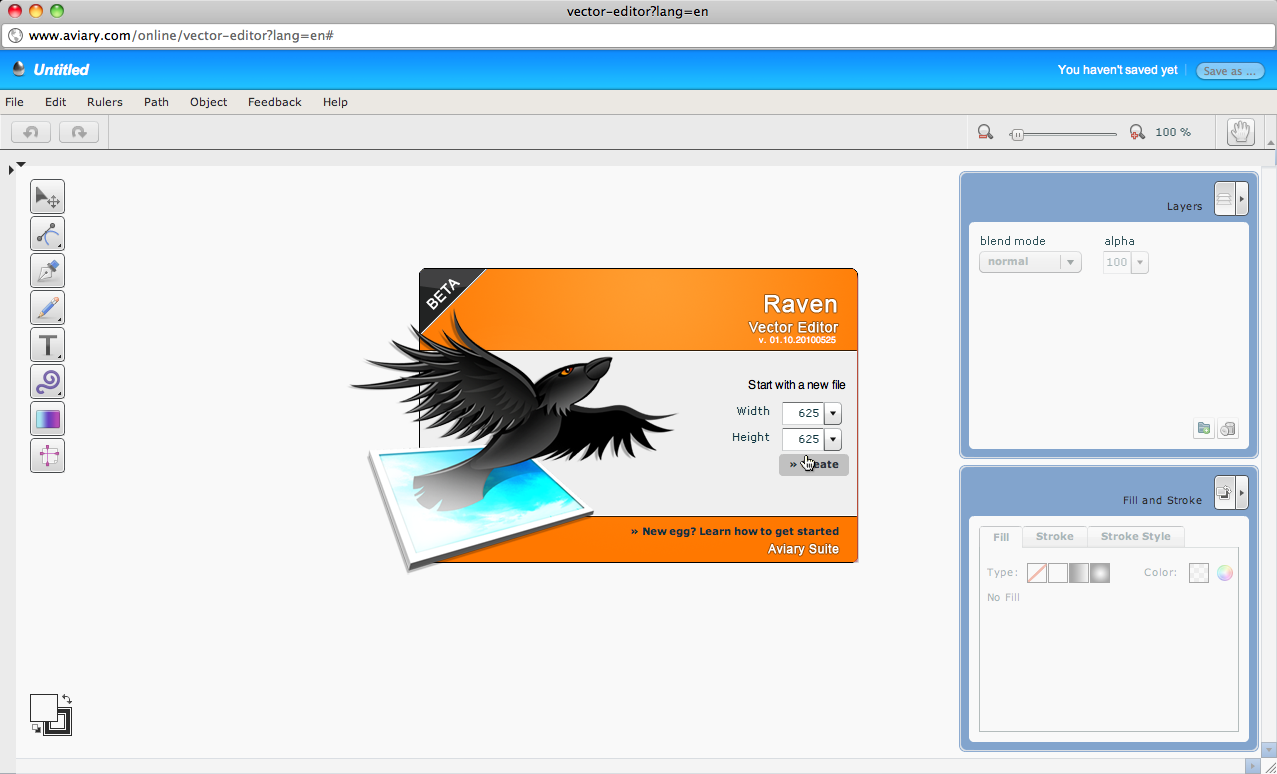Click the zoom out magnifier

(x=985, y=132)
